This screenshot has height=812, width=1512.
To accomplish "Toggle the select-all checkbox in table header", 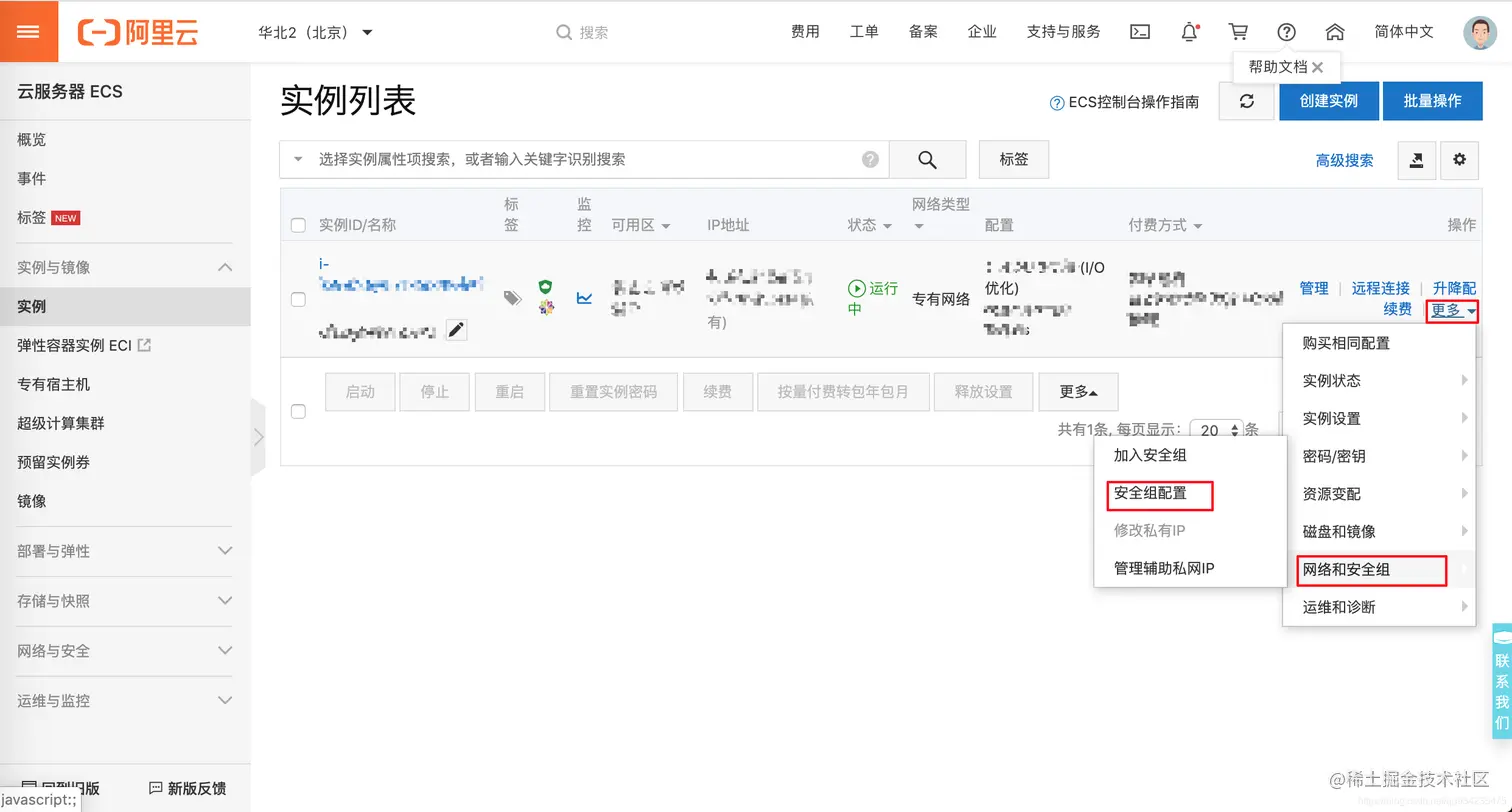I will click(x=298, y=225).
